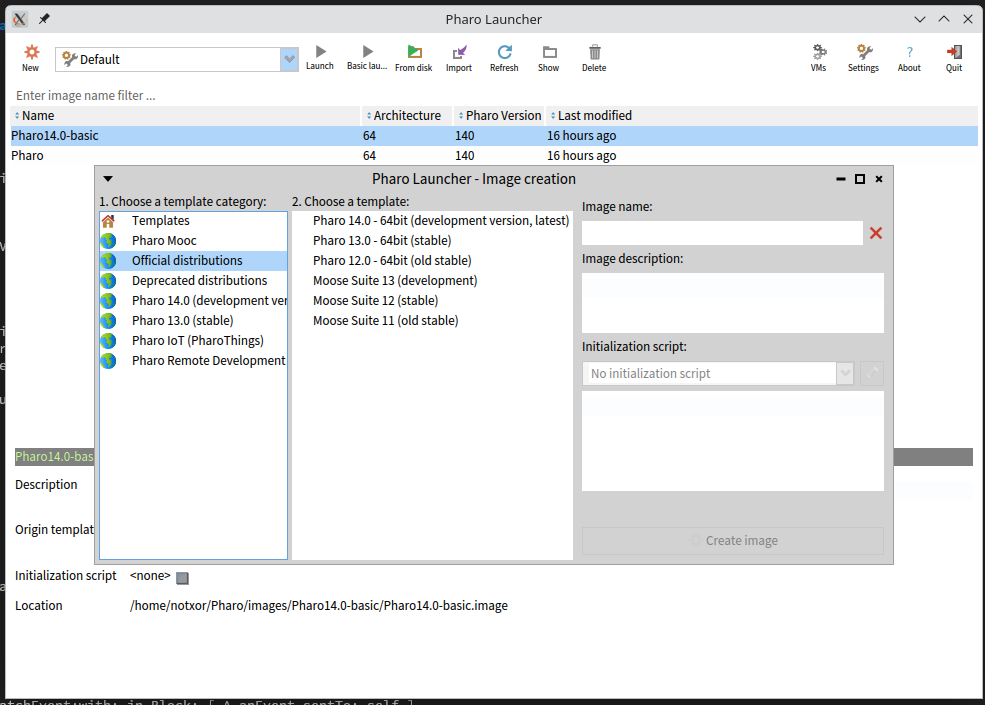Expand the initialization script dropdown
Image resolution: width=985 pixels, height=705 pixels.
[x=845, y=373]
